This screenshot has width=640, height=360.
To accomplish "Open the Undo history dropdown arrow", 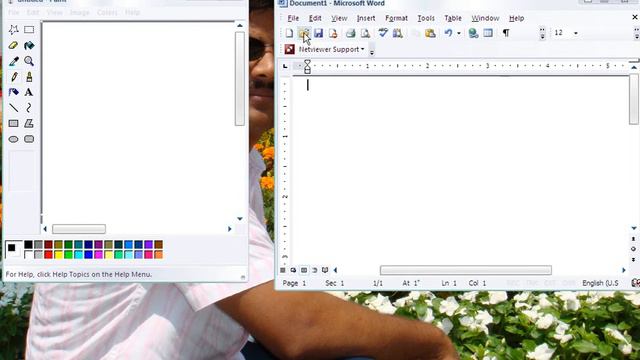I will coord(458,33).
